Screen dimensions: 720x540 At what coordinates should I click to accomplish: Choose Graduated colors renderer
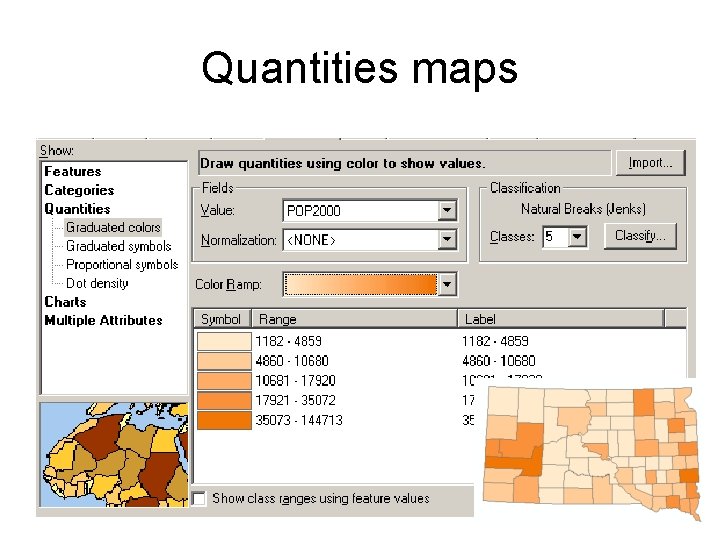point(113,227)
